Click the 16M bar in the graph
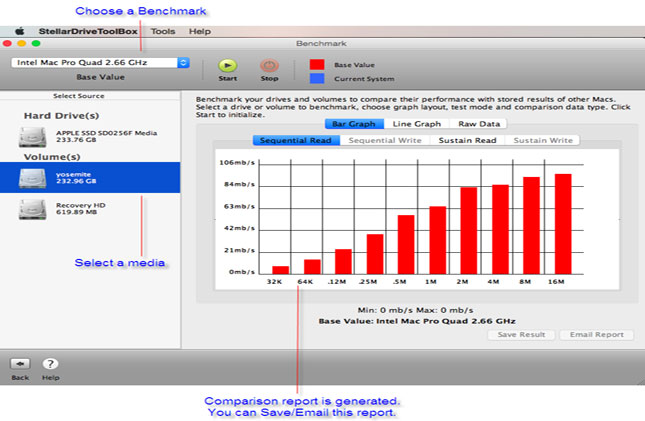This screenshot has height=421, width=645. pyautogui.click(x=563, y=224)
